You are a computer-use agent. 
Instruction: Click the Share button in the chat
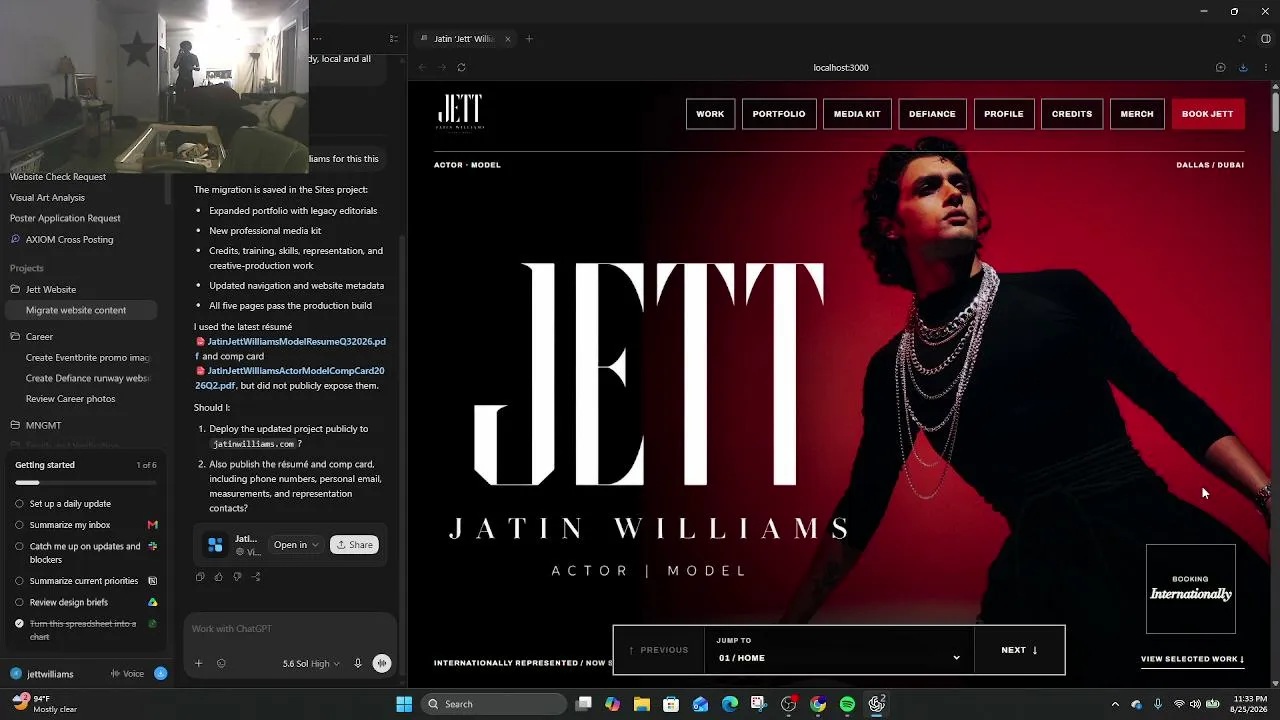click(354, 545)
